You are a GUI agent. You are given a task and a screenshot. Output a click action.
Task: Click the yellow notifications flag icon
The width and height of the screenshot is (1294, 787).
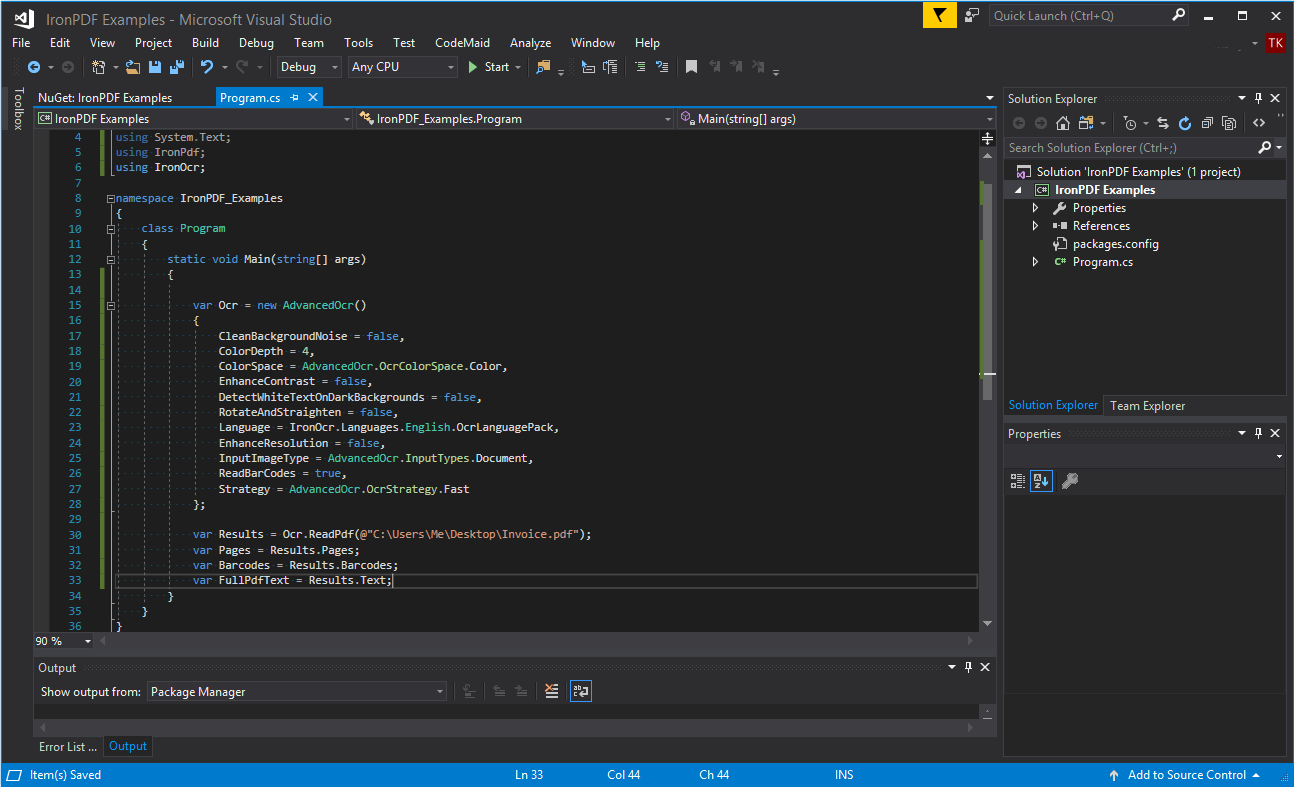point(939,15)
